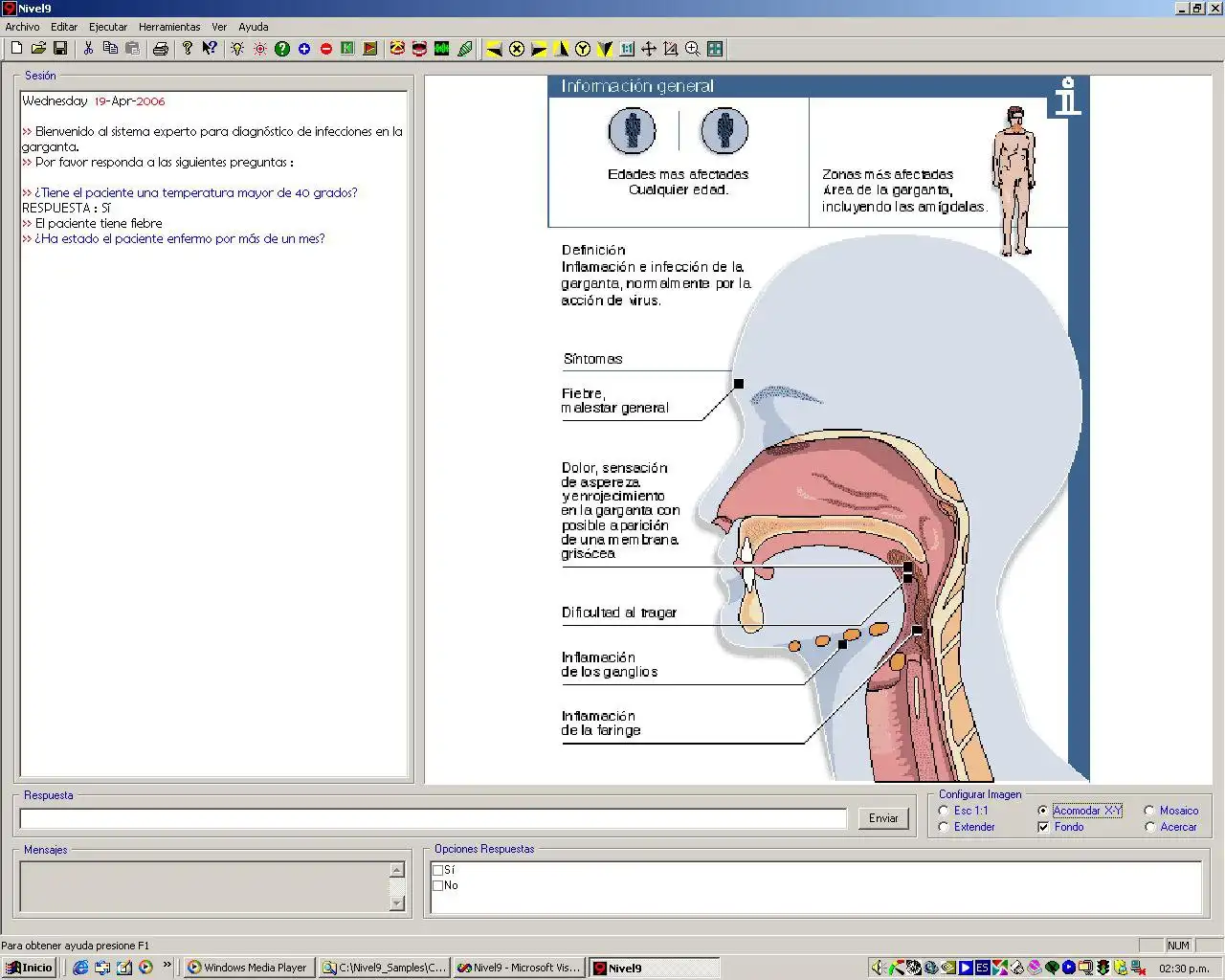Switch to Nivel9 Microsoft Visual taskbar button
This screenshot has height=980, width=1225.
[x=518, y=968]
